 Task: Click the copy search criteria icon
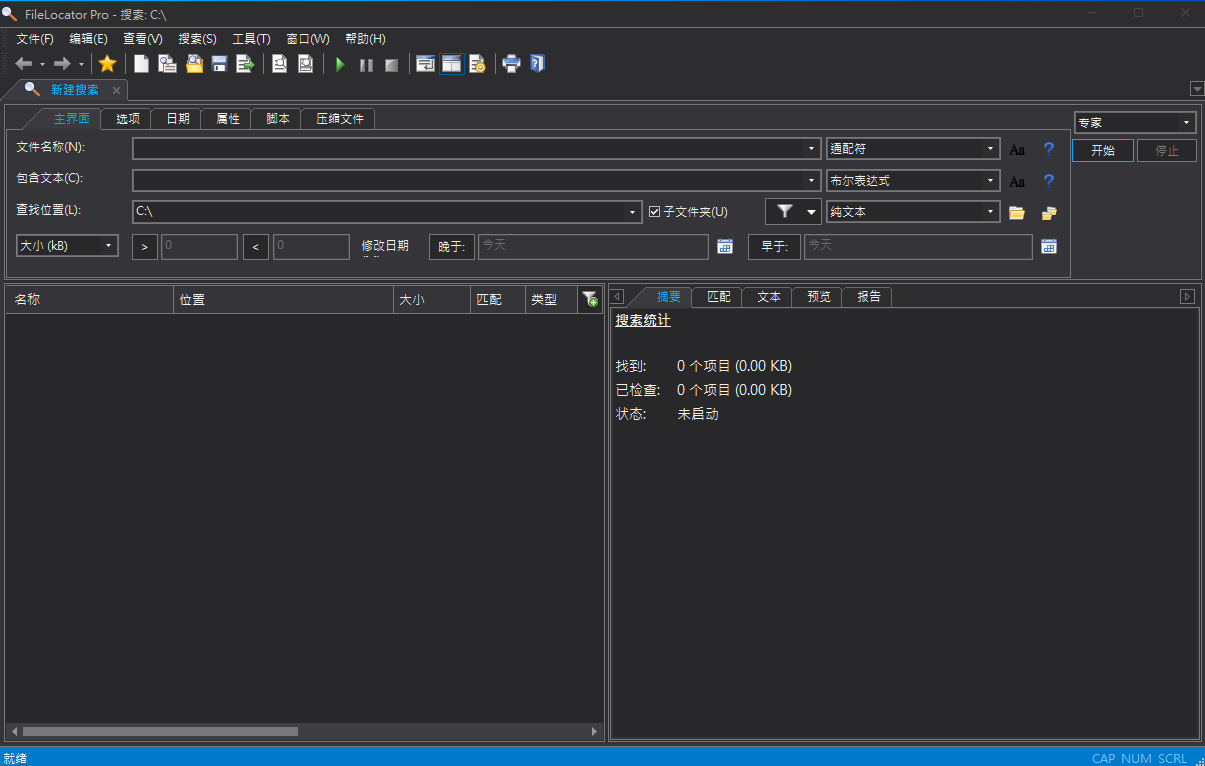tap(168, 64)
